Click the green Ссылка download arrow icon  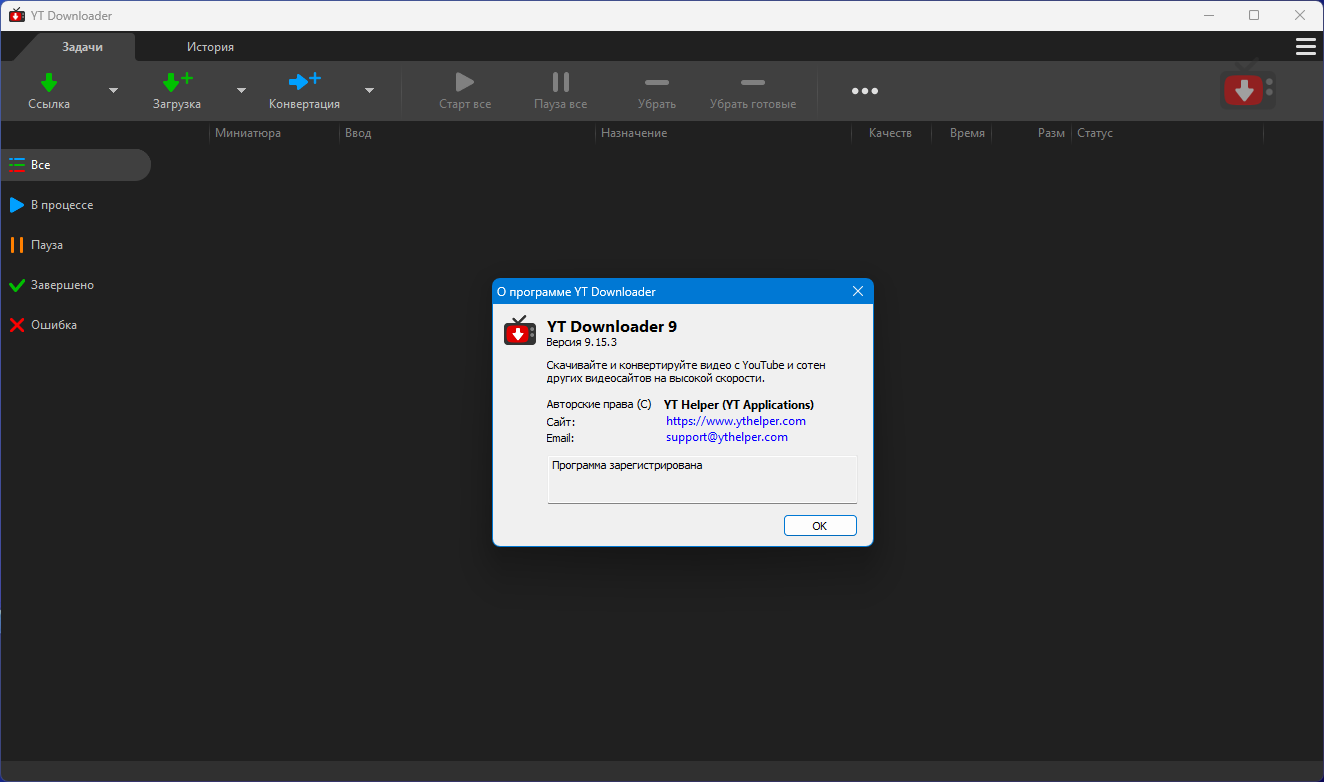coord(49,82)
